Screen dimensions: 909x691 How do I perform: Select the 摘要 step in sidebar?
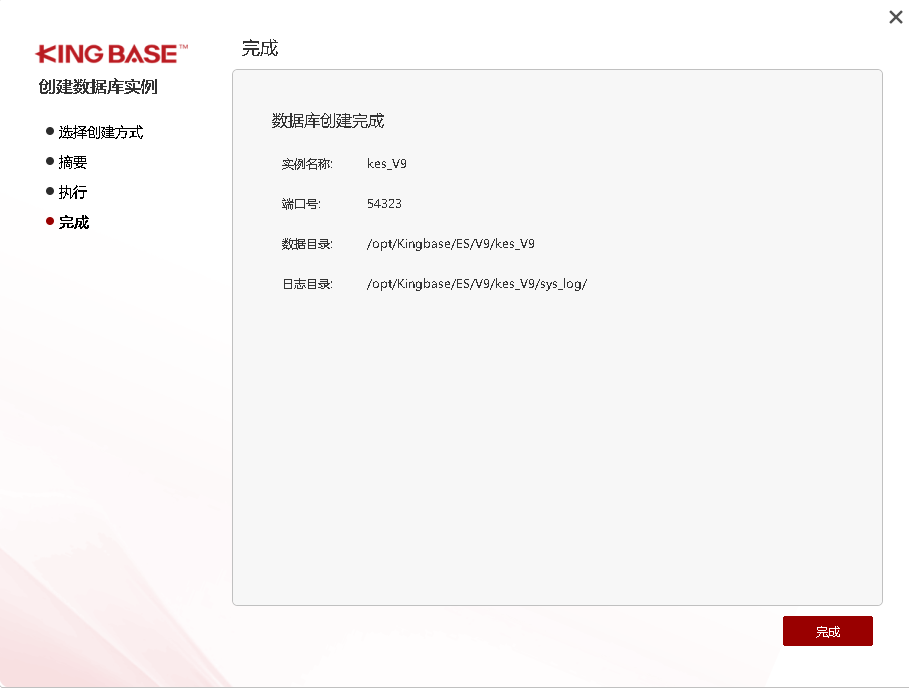click(73, 162)
